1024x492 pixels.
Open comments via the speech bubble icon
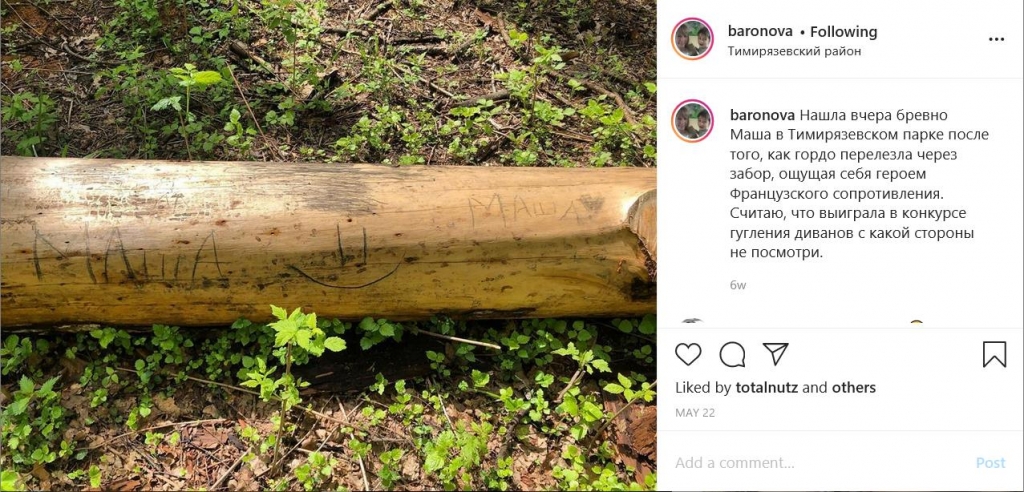732,354
